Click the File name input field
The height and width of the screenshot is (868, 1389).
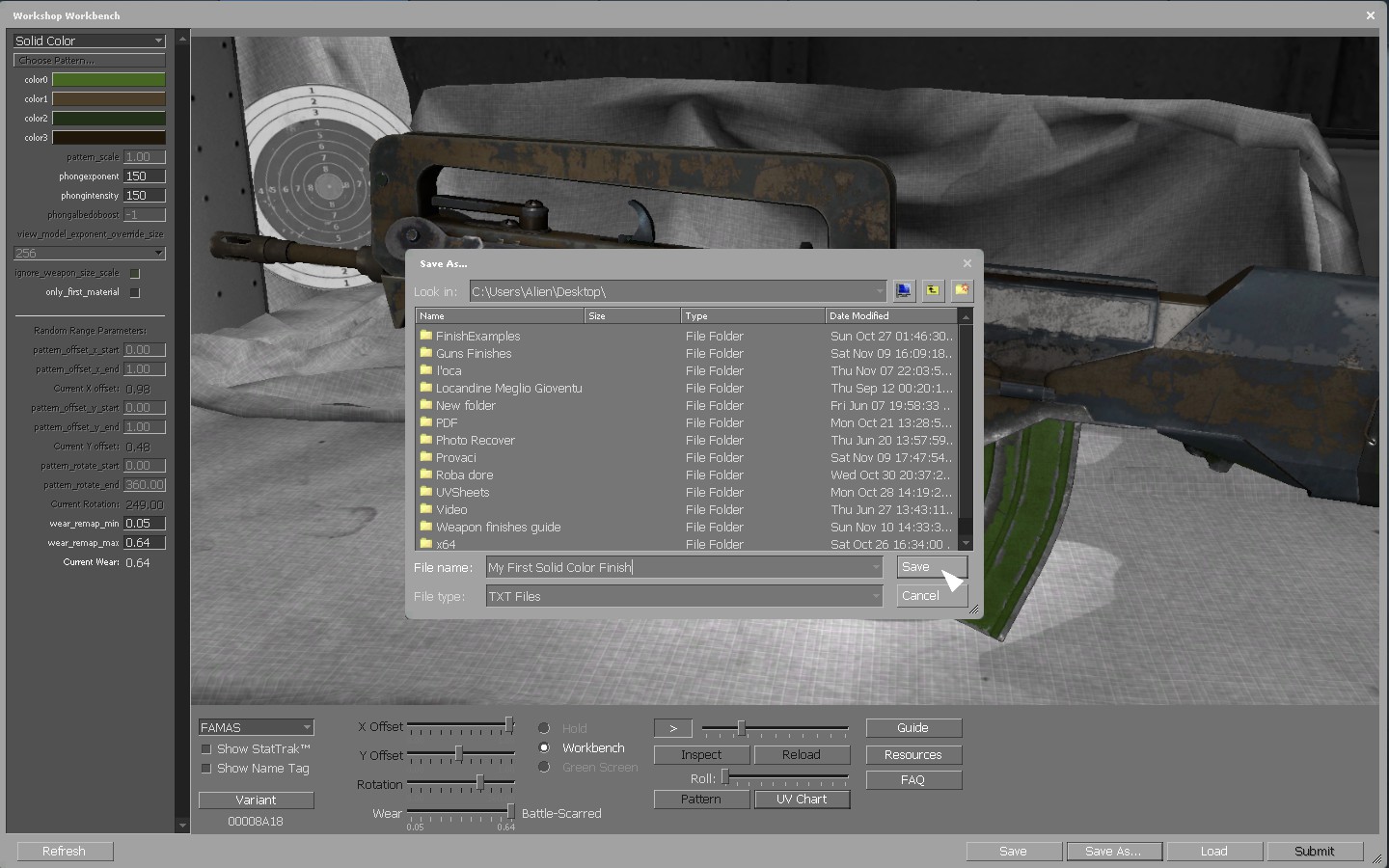click(684, 567)
